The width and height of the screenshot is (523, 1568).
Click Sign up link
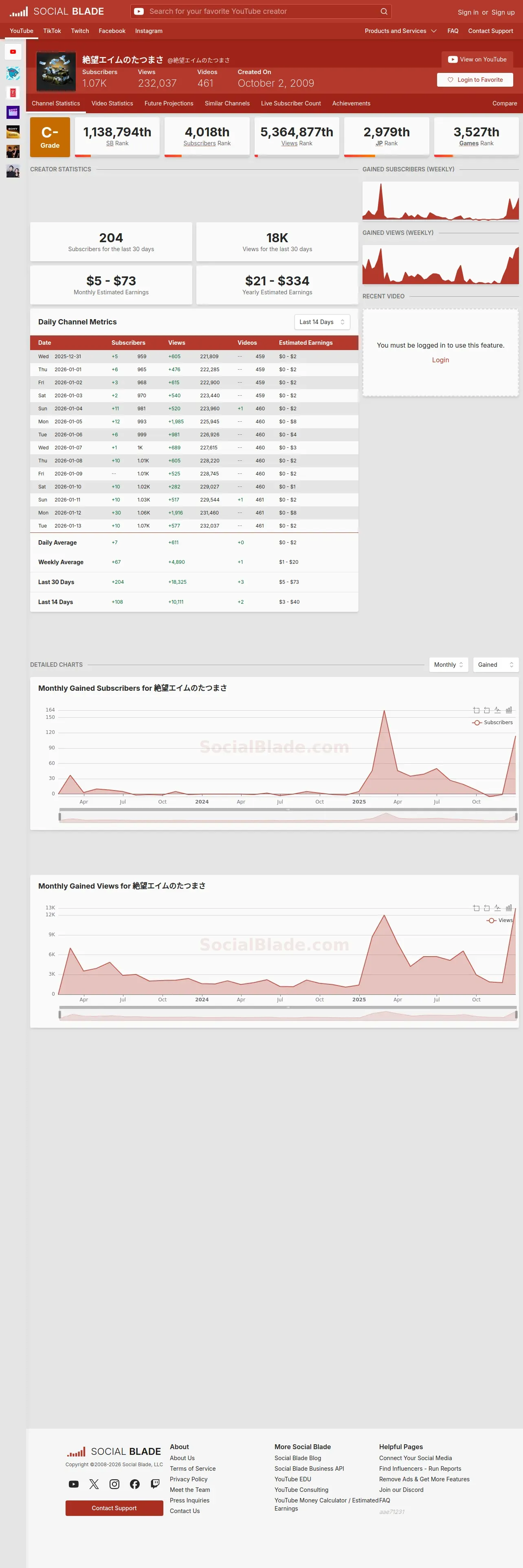[x=503, y=12]
